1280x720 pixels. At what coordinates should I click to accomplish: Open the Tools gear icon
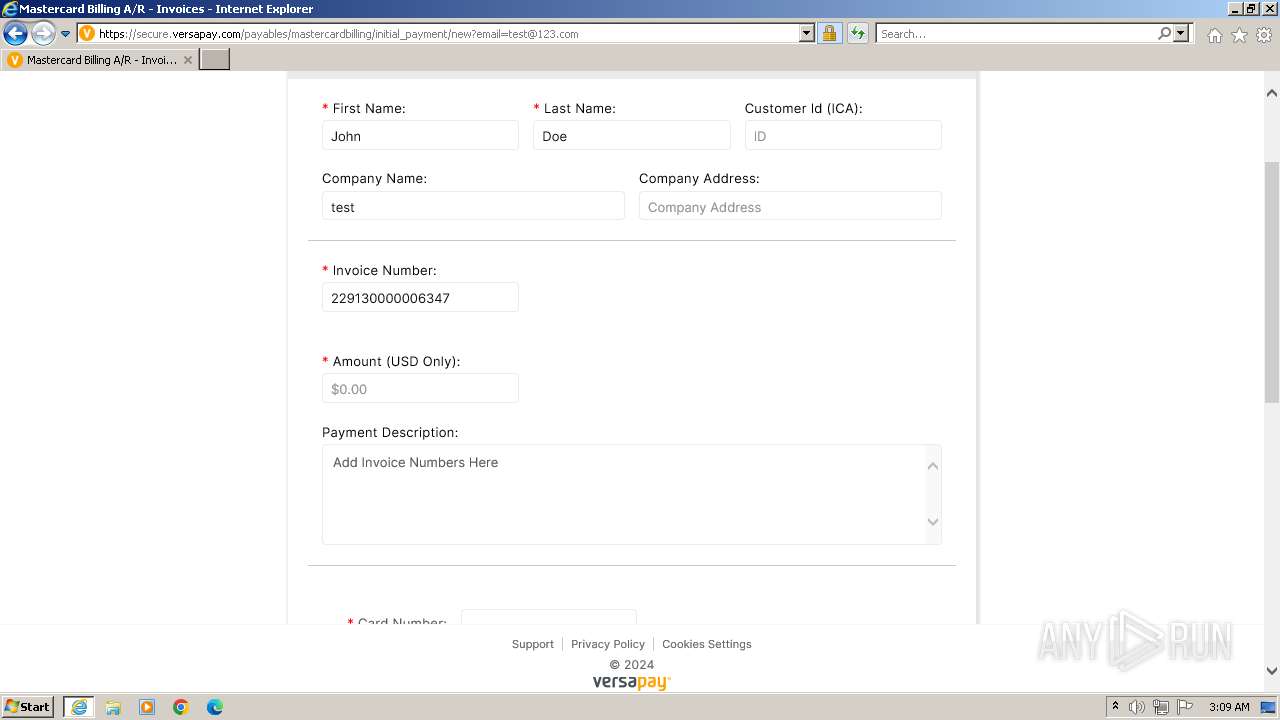pos(1264,35)
